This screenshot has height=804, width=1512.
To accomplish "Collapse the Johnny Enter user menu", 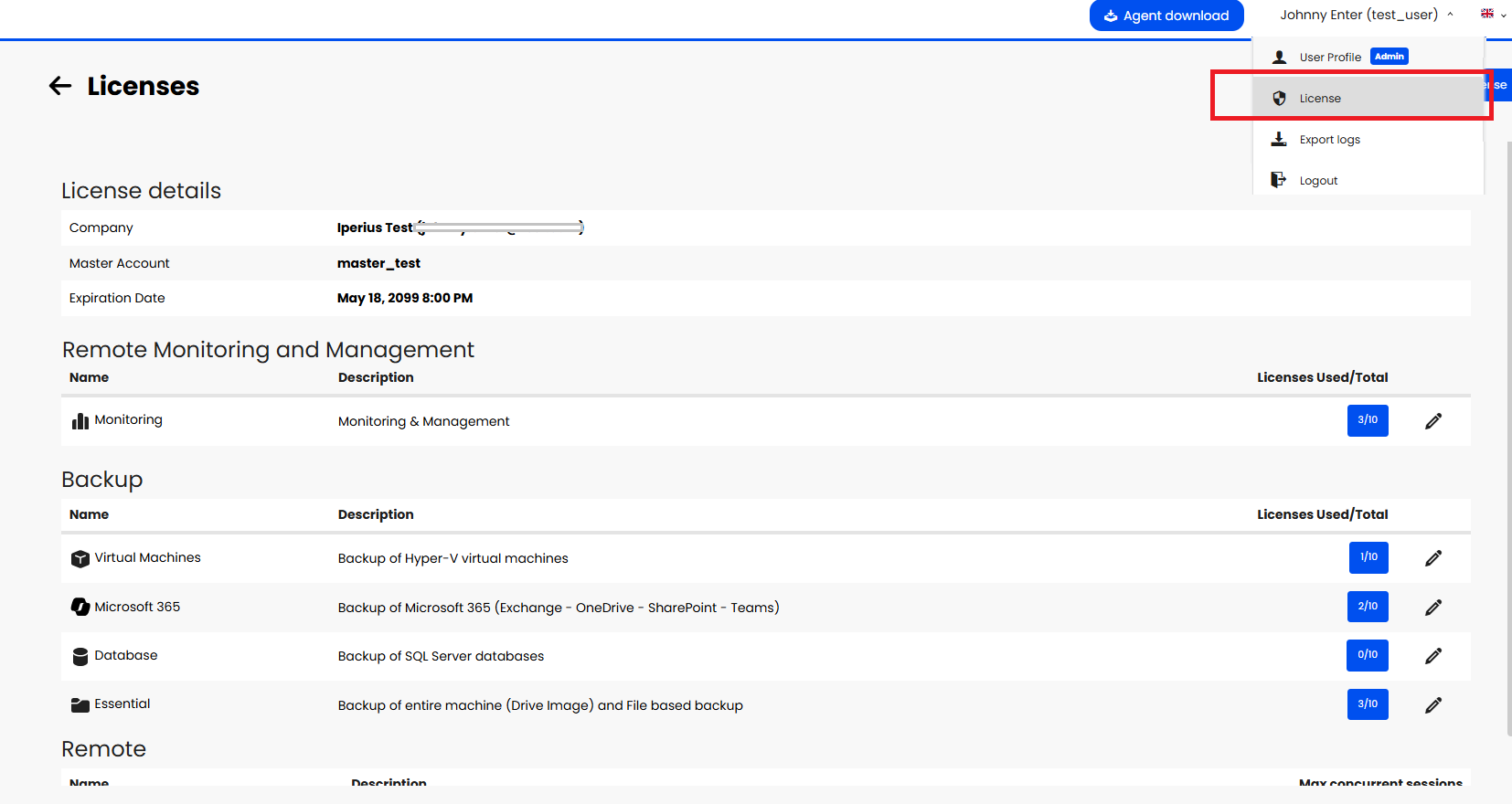I will (x=1366, y=15).
